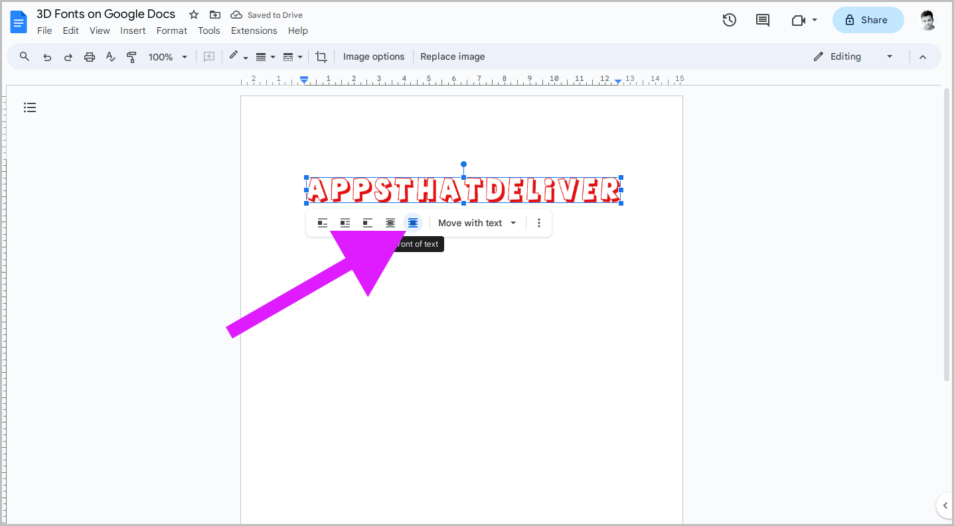
Task: Undo the last action
Action: (x=47, y=57)
